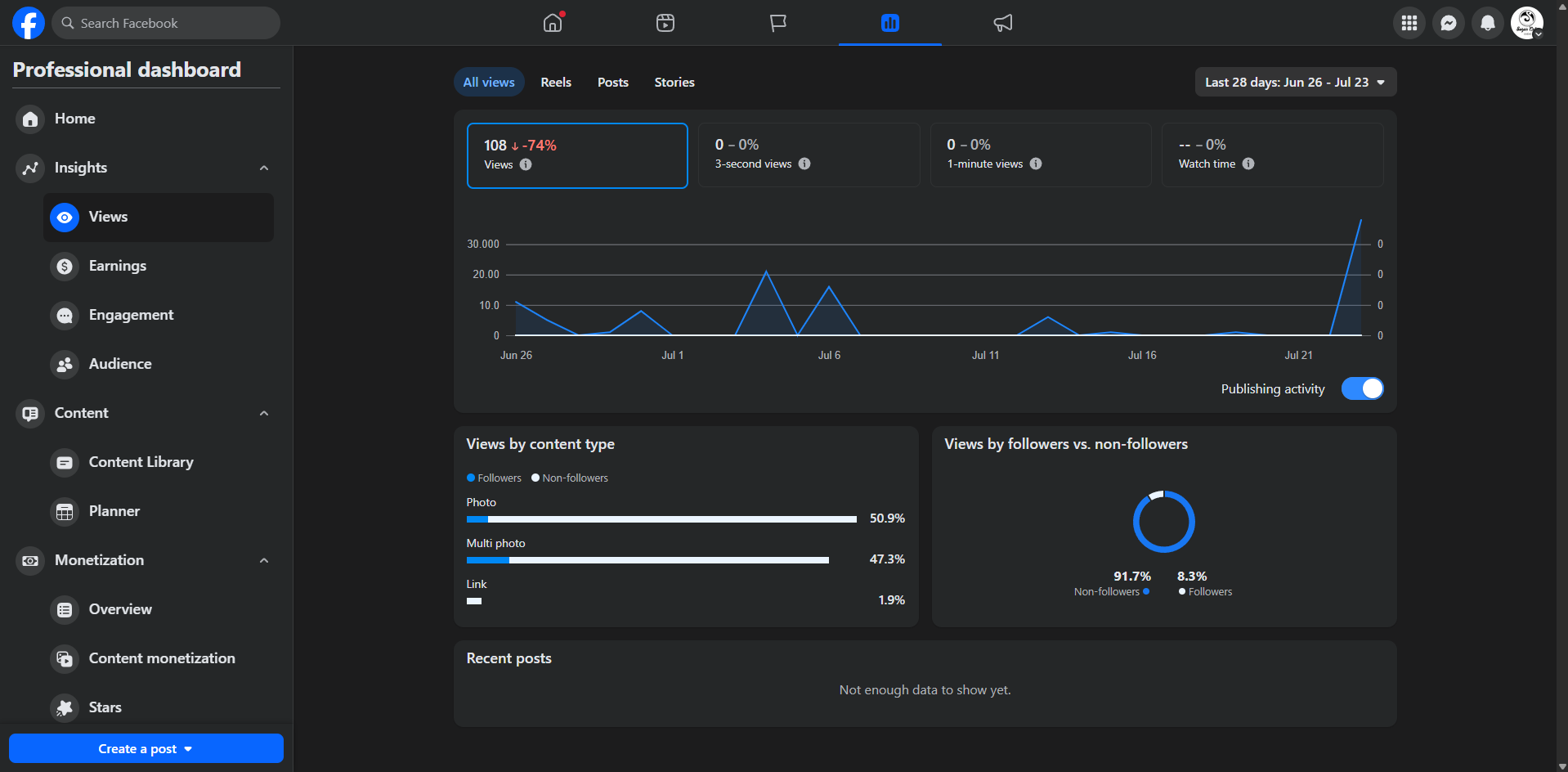1568x772 pixels.
Task: Click the info icon beside Watch time
Action: [x=1248, y=164]
